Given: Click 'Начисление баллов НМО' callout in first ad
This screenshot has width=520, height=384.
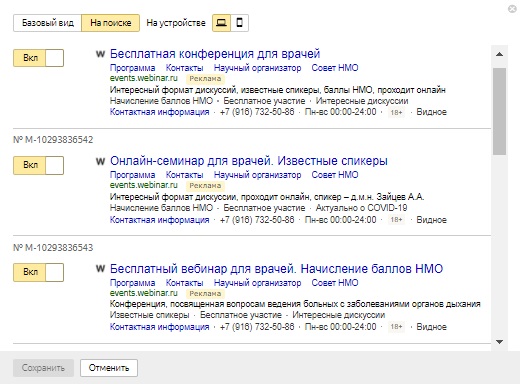Looking at the screenshot, I should tap(161, 101).
